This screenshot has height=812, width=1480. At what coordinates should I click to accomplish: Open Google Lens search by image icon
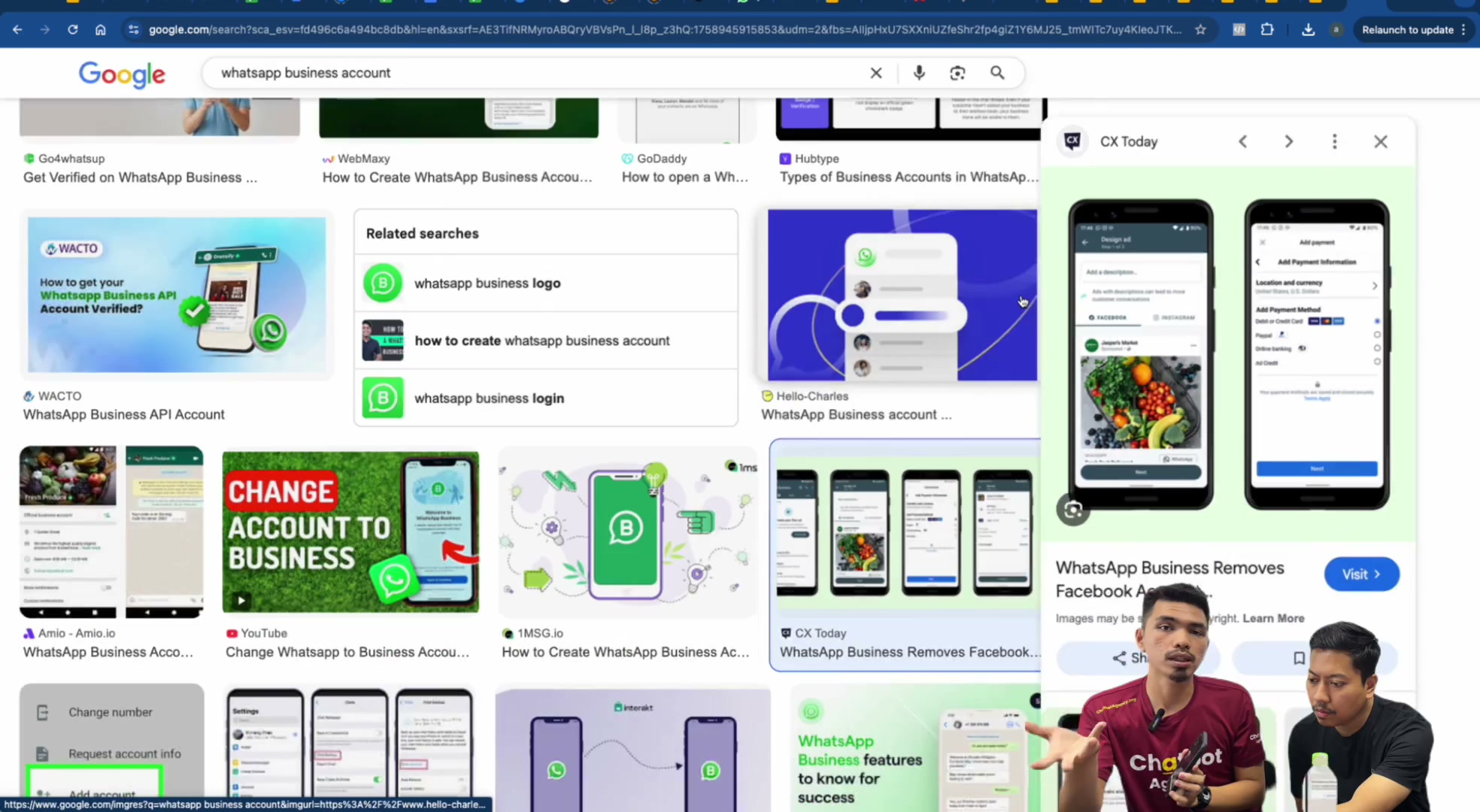(x=957, y=73)
